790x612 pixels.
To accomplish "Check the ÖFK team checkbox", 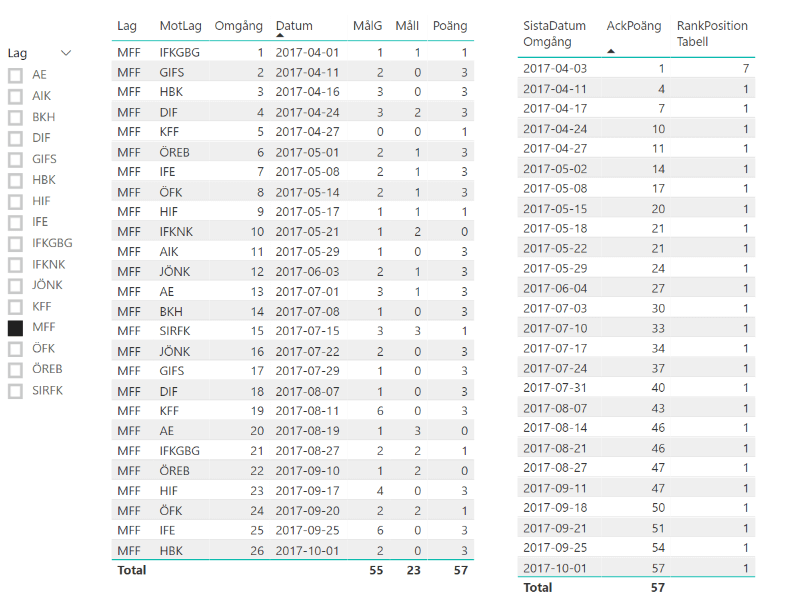I will click(x=16, y=349).
